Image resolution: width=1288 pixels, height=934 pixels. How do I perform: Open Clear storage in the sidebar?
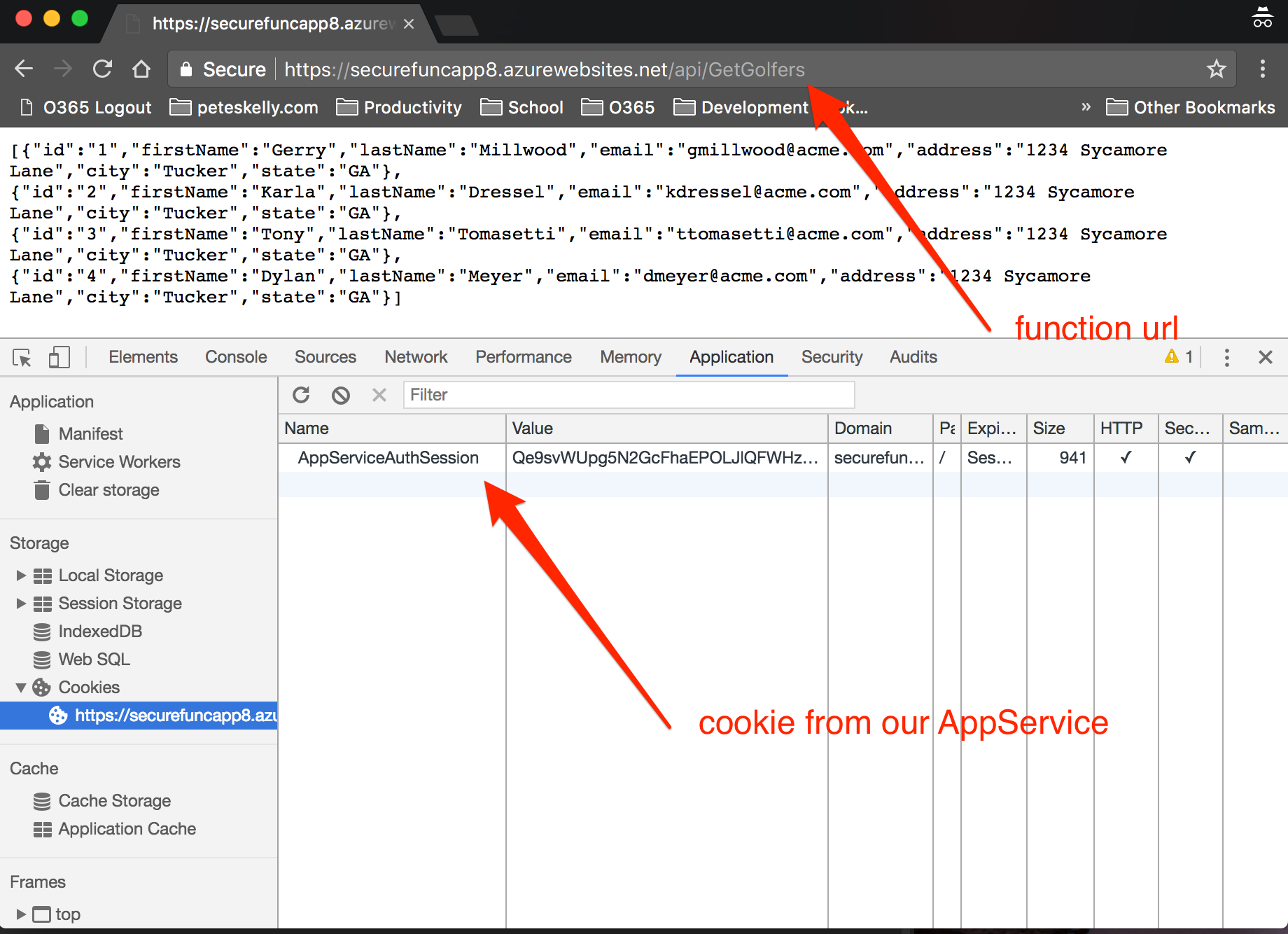coord(108,489)
